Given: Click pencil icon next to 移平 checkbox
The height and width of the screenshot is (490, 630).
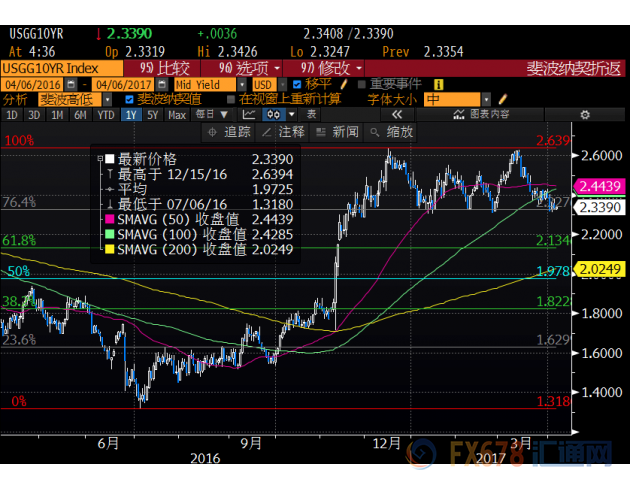Looking at the screenshot, I should 344,84.
